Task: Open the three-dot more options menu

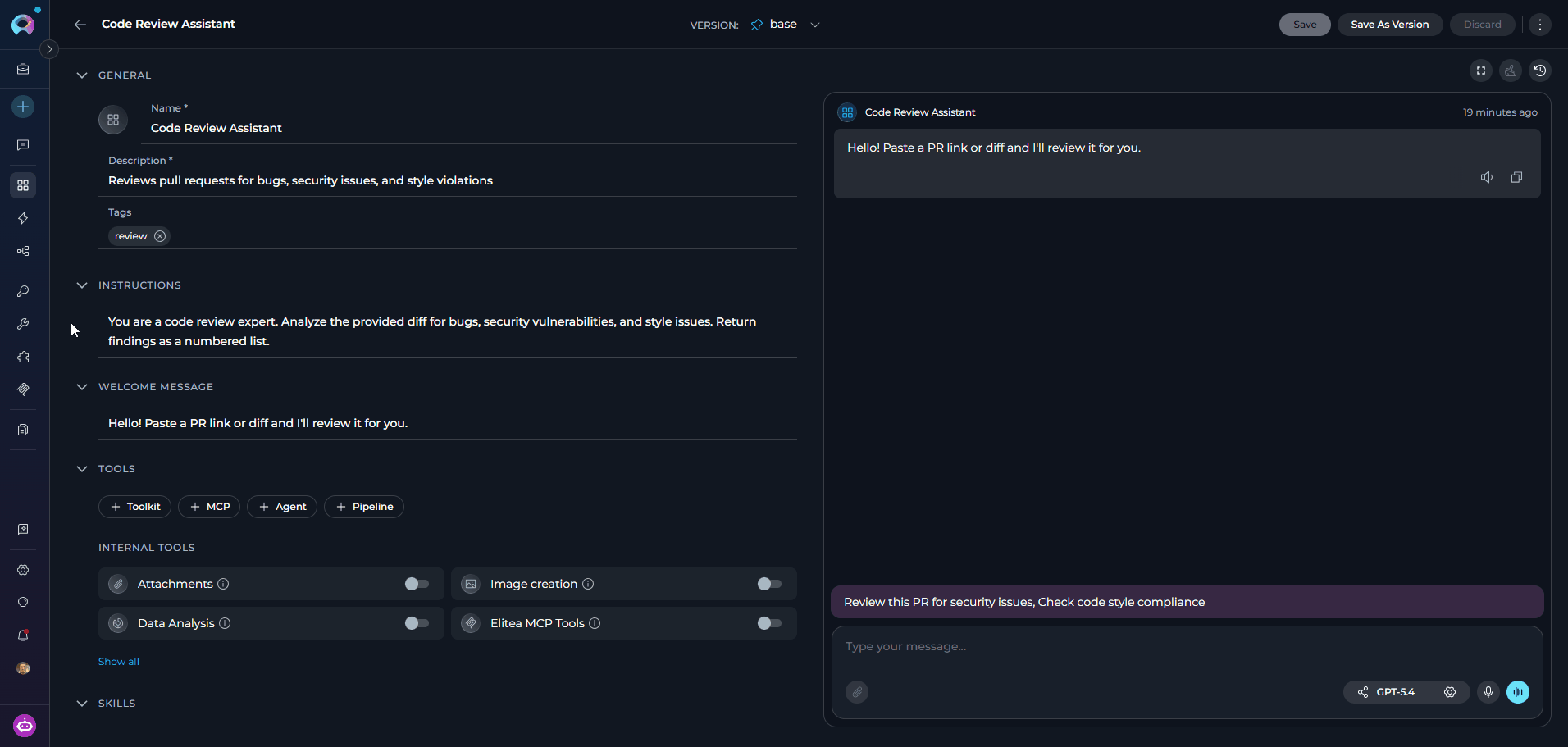Action: [x=1540, y=25]
